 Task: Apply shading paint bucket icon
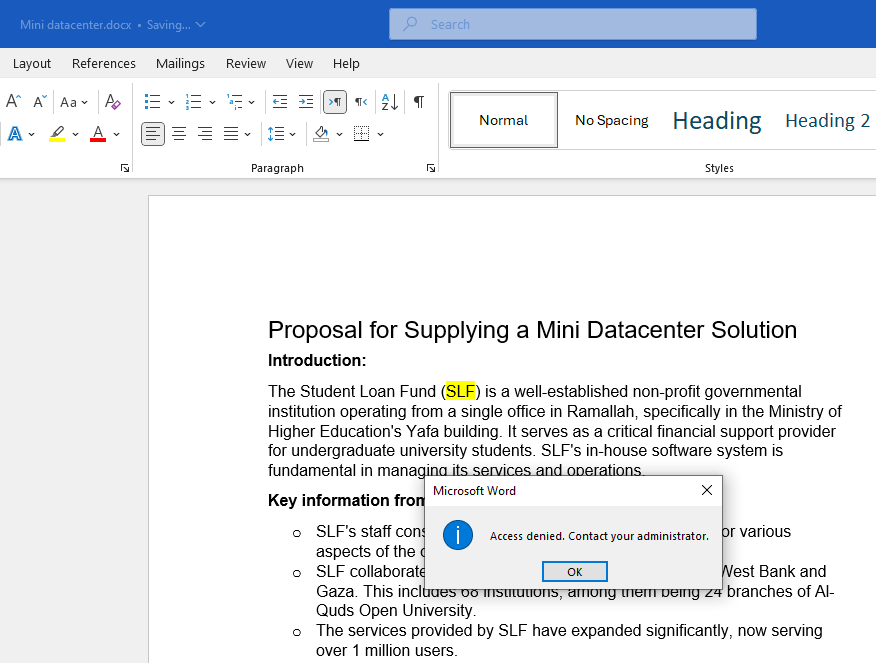pyautogui.click(x=321, y=134)
